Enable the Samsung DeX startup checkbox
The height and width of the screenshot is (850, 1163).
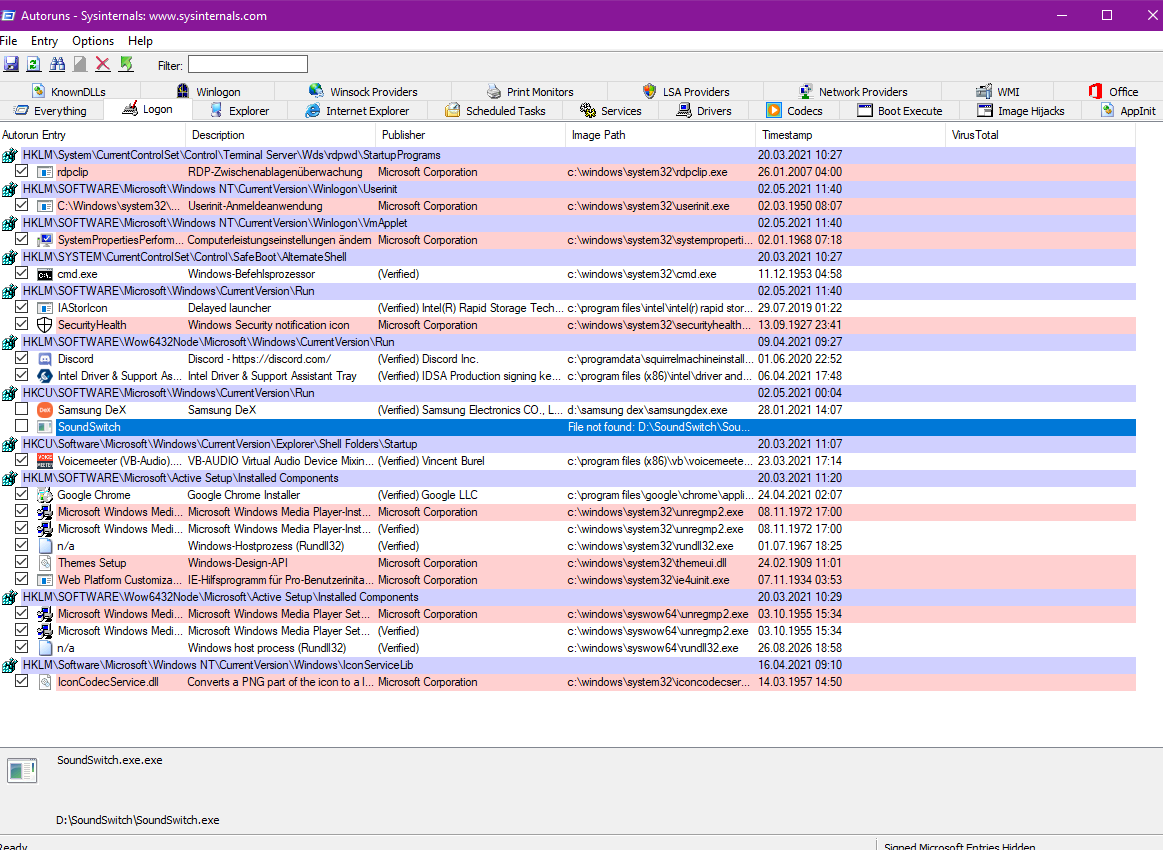(x=22, y=409)
